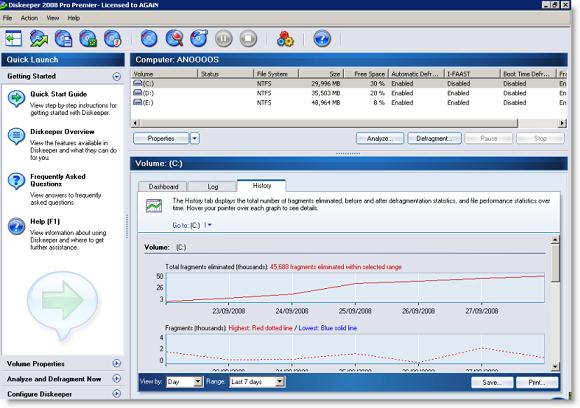Open configuration via the colored gears icon
Image resolution: width=580 pixels, height=408 pixels.
(x=285, y=38)
